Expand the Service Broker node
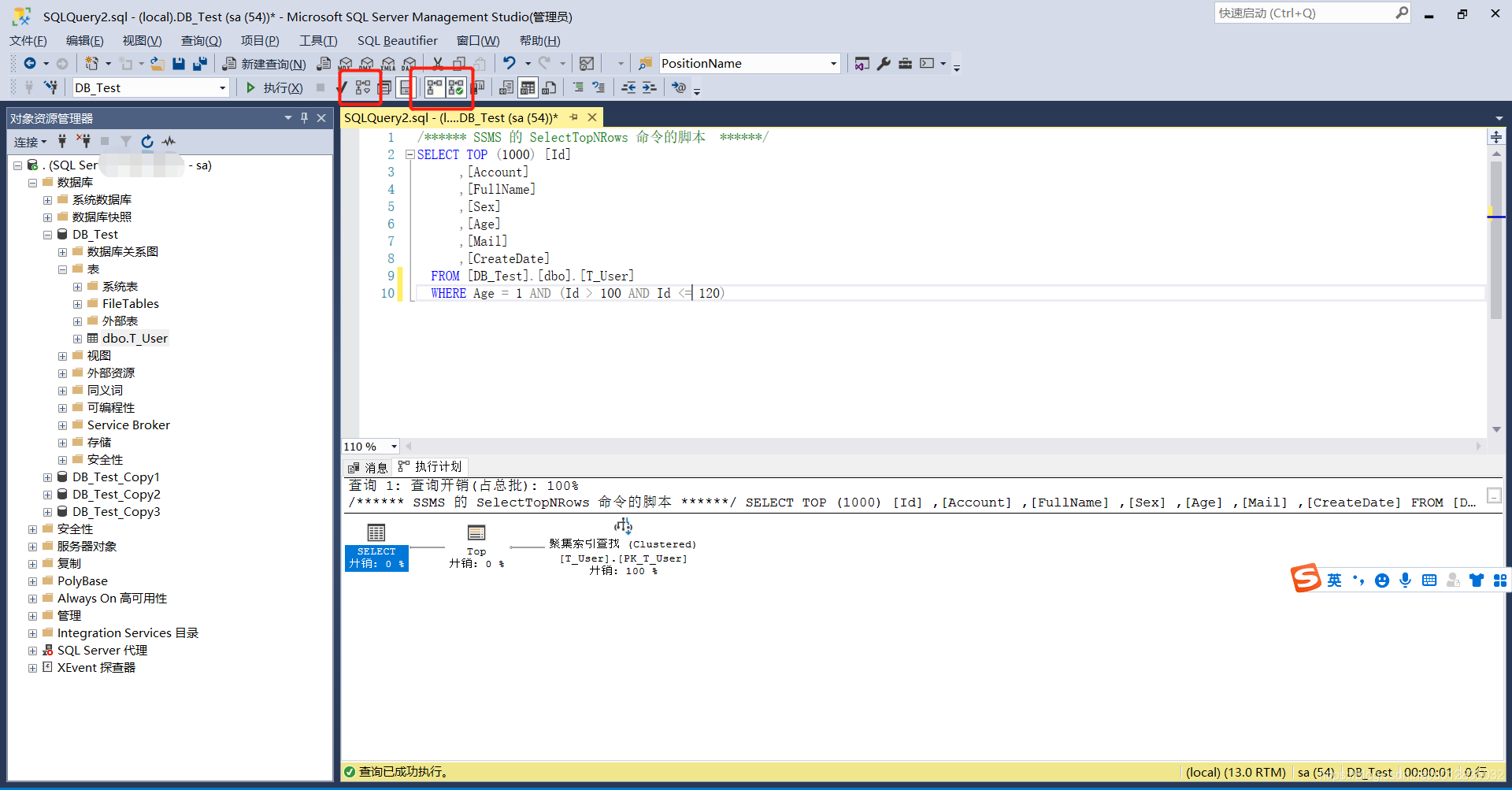Image resolution: width=1512 pixels, height=790 pixels. (x=62, y=425)
